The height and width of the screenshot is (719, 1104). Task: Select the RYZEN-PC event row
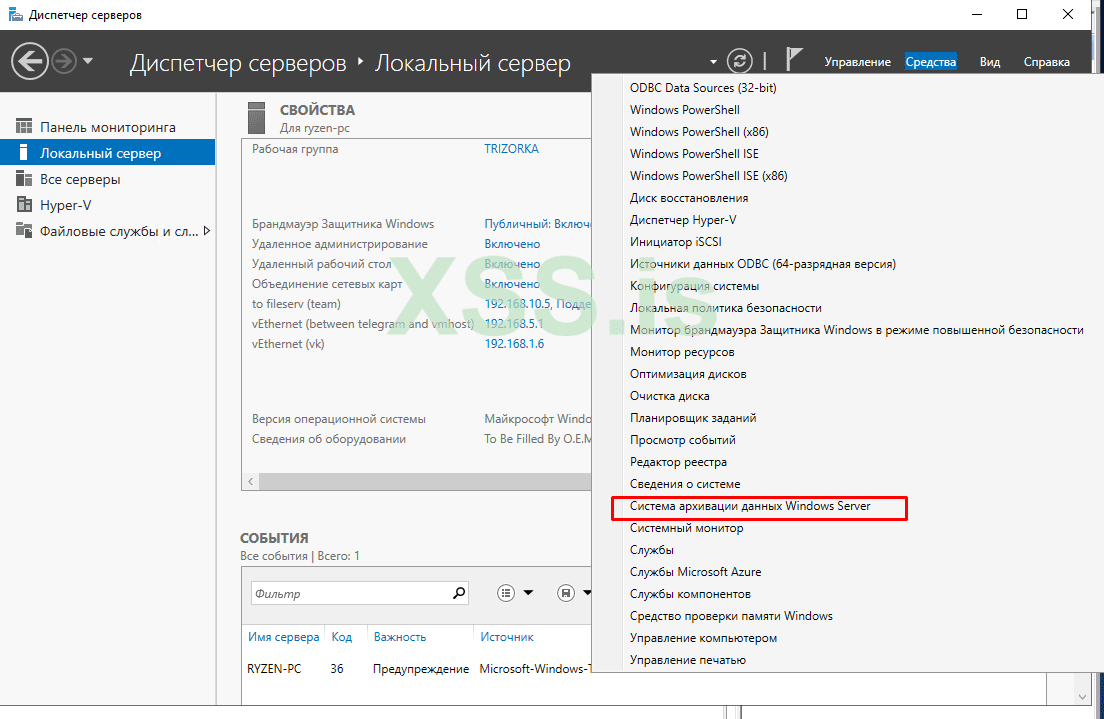[417, 669]
